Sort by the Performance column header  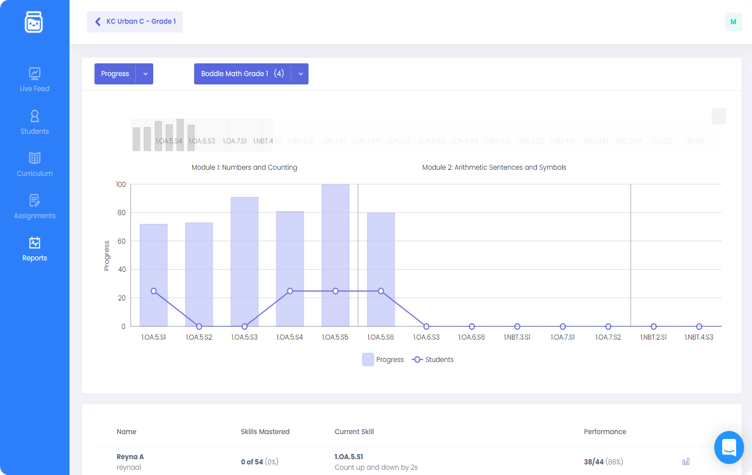click(x=605, y=432)
